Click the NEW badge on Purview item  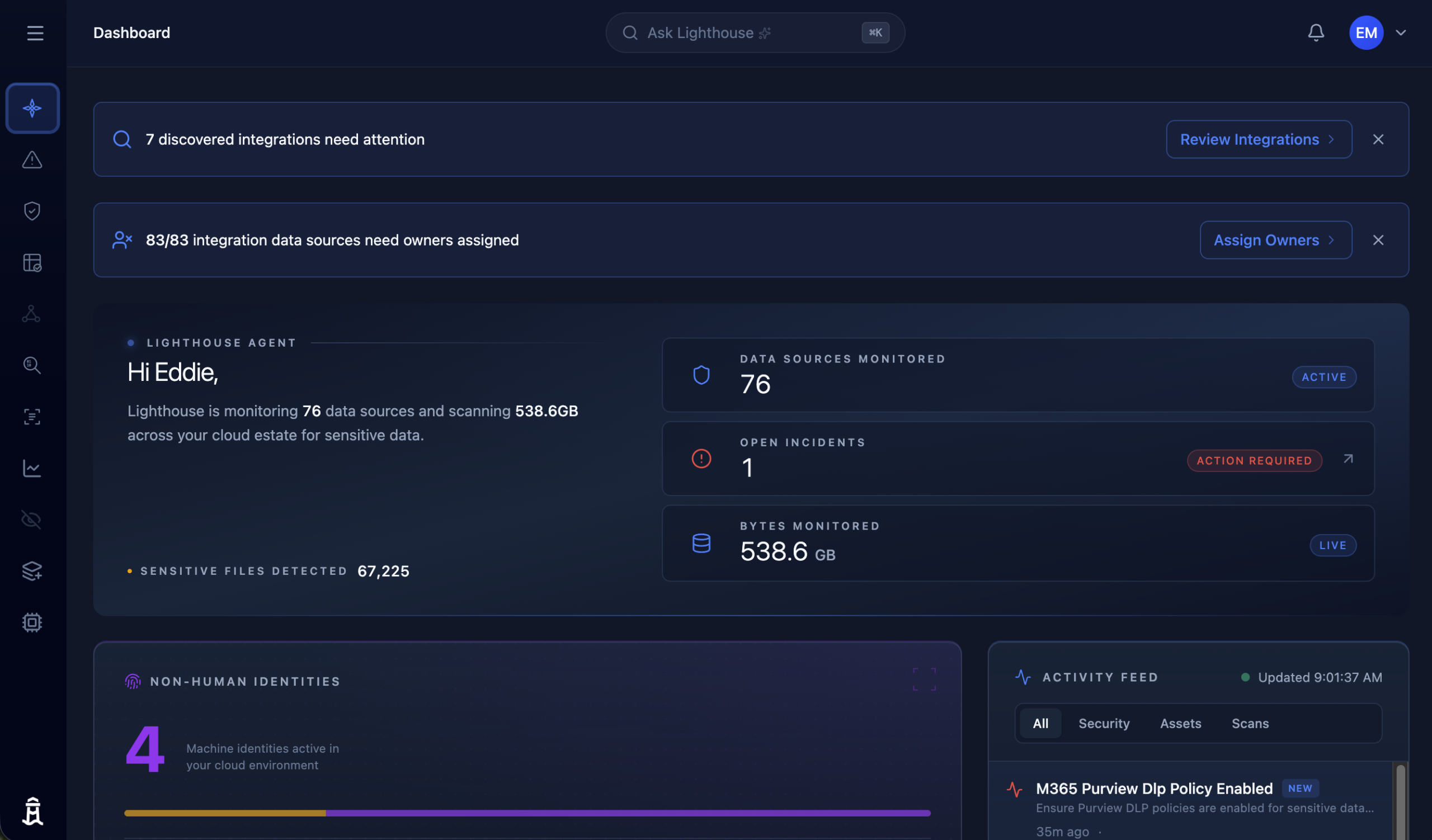click(1299, 789)
